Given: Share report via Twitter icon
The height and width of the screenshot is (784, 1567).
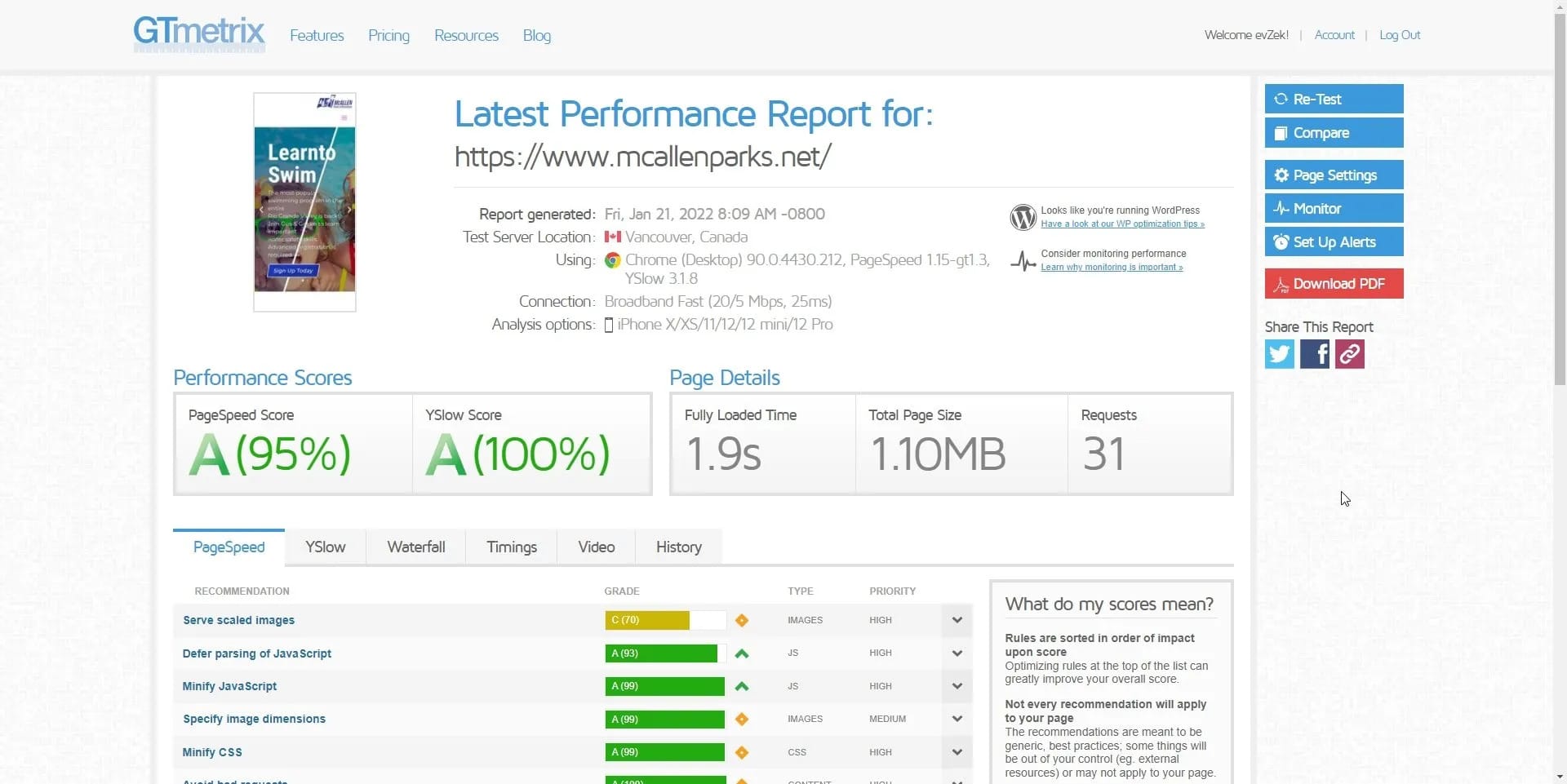Looking at the screenshot, I should (1279, 354).
